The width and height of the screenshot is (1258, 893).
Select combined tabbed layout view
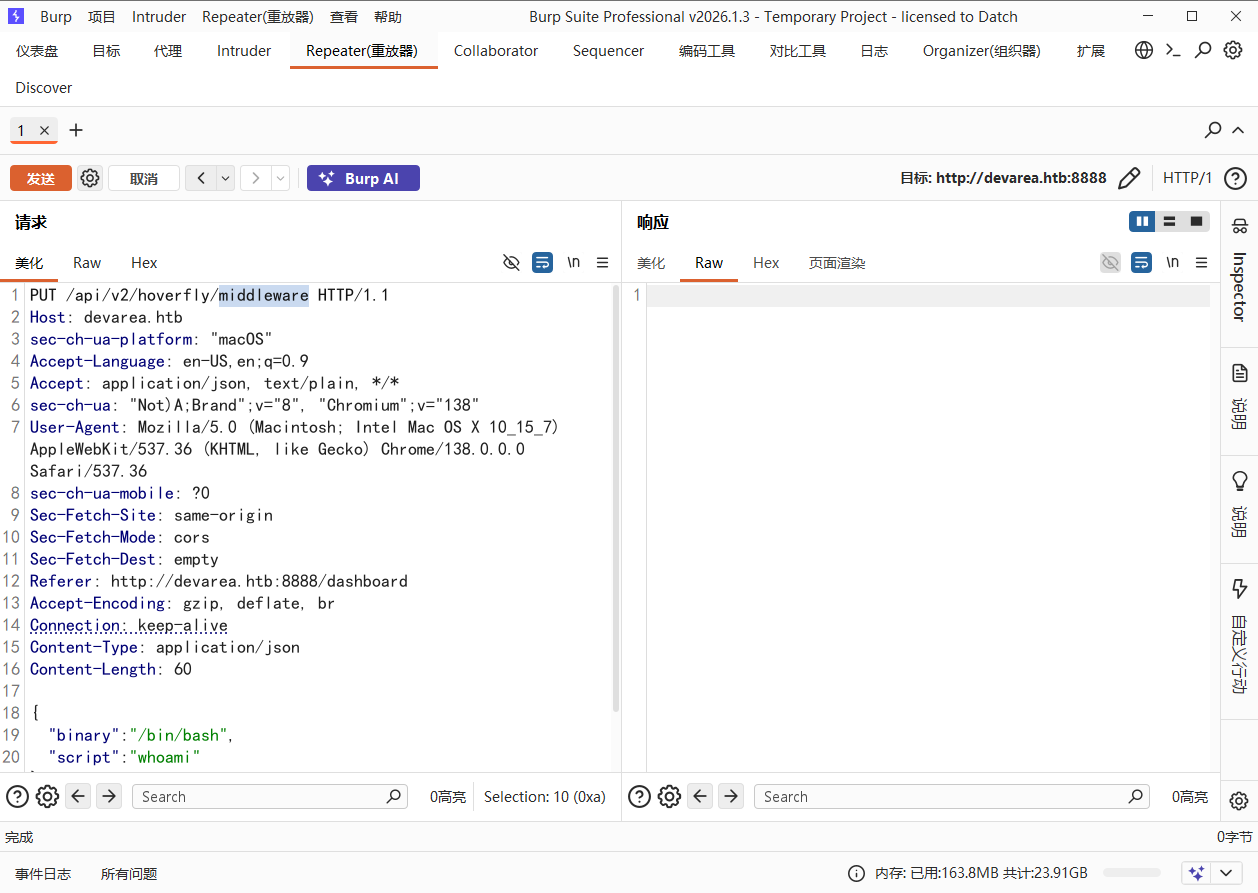click(1196, 221)
